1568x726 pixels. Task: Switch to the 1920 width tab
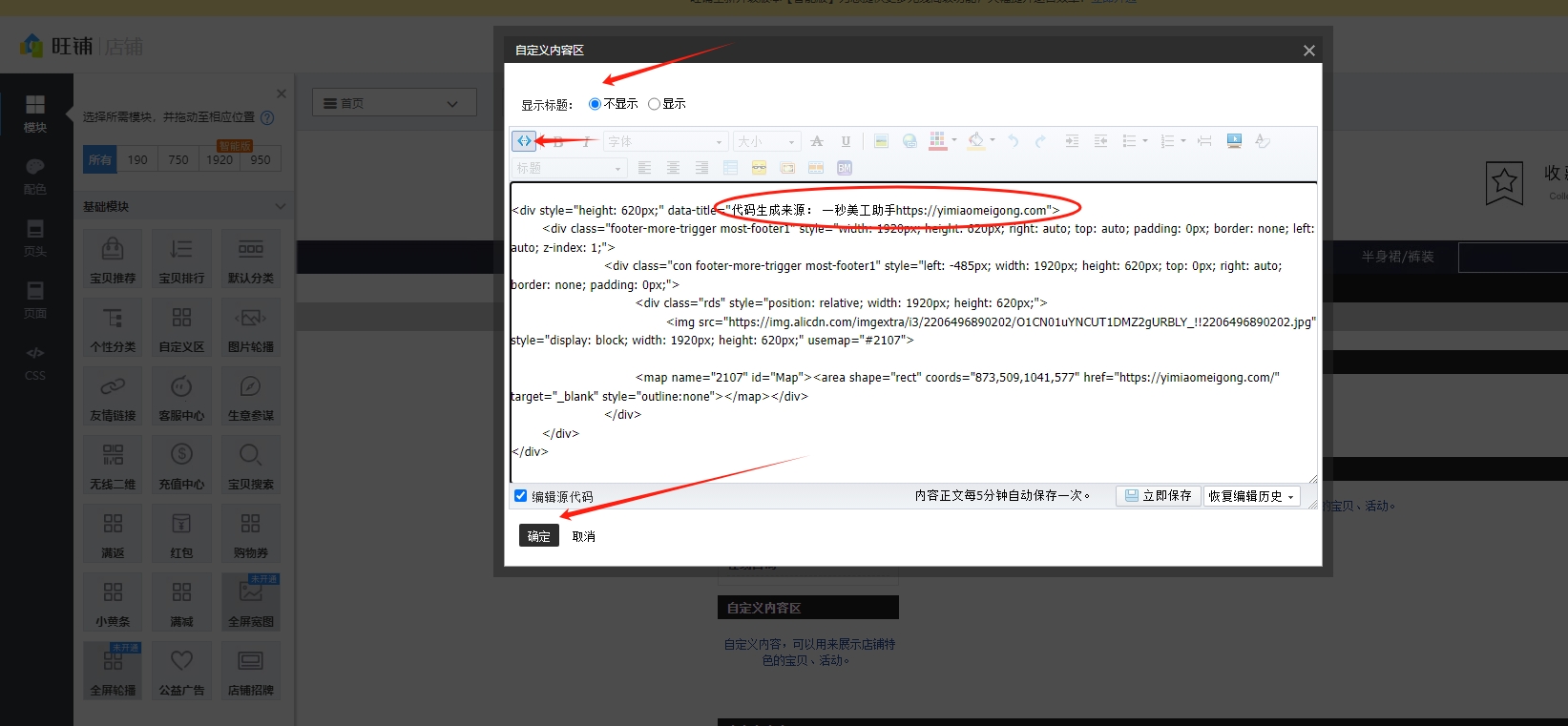[220, 160]
